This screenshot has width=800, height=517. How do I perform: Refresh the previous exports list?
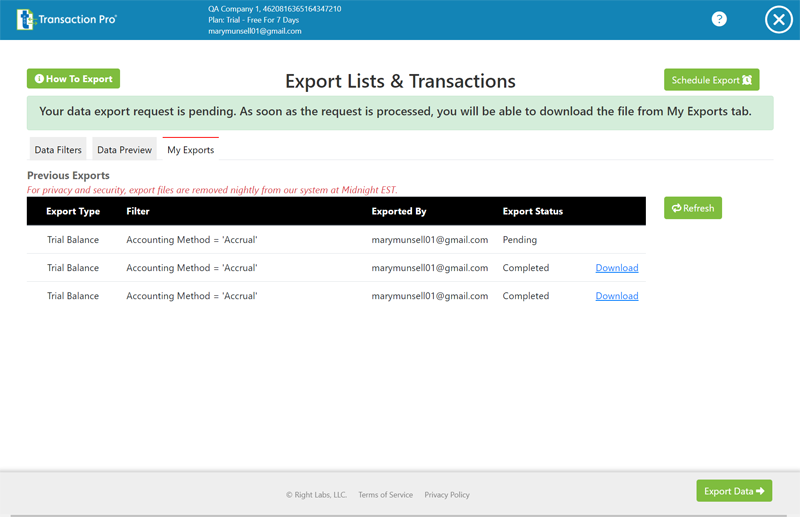(x=693, y=208)
